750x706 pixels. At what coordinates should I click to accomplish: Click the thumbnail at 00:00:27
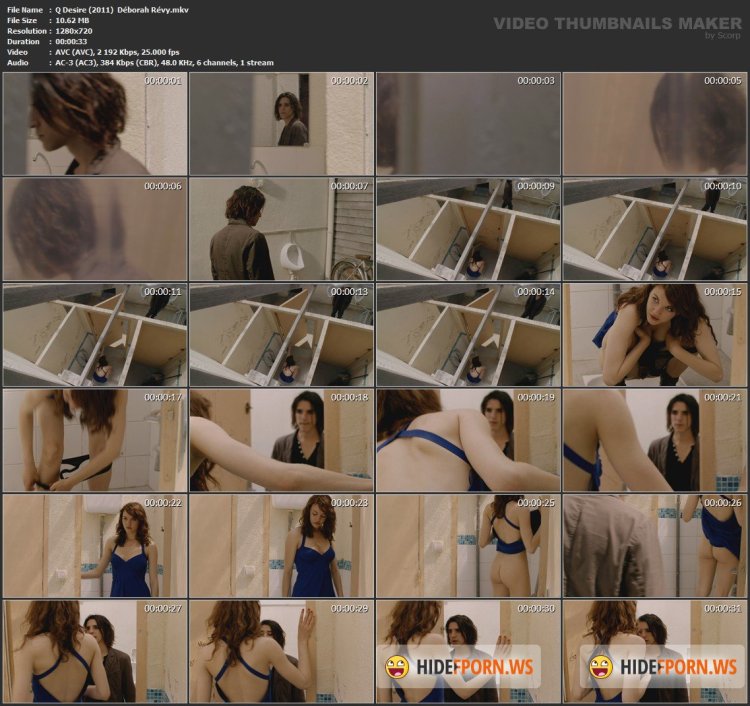[x=95, y=652]
